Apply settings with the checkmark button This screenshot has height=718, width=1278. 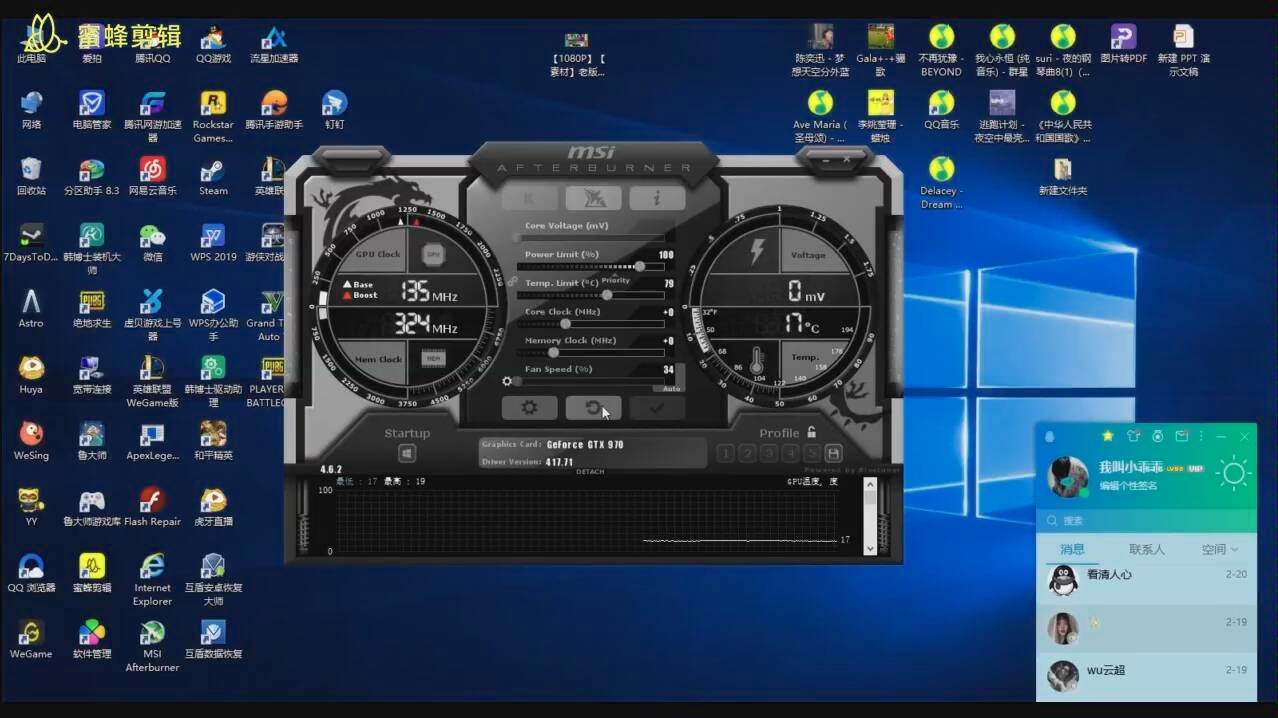[657, 407]
